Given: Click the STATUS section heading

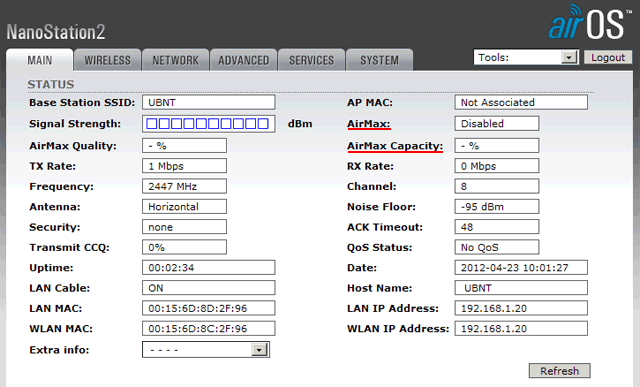Looking at the screenshot, I should (51, 85).
